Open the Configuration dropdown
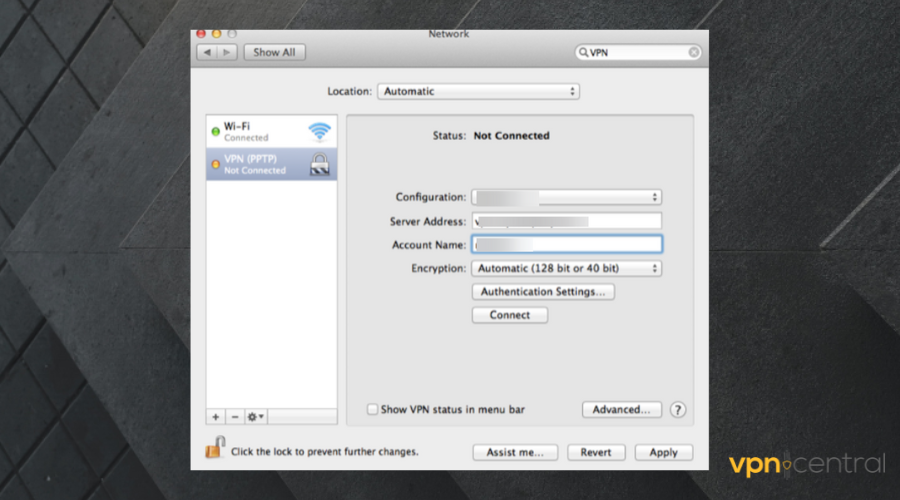Image resolution: width=900 pixels, height=500 pixels. [567, 197]
